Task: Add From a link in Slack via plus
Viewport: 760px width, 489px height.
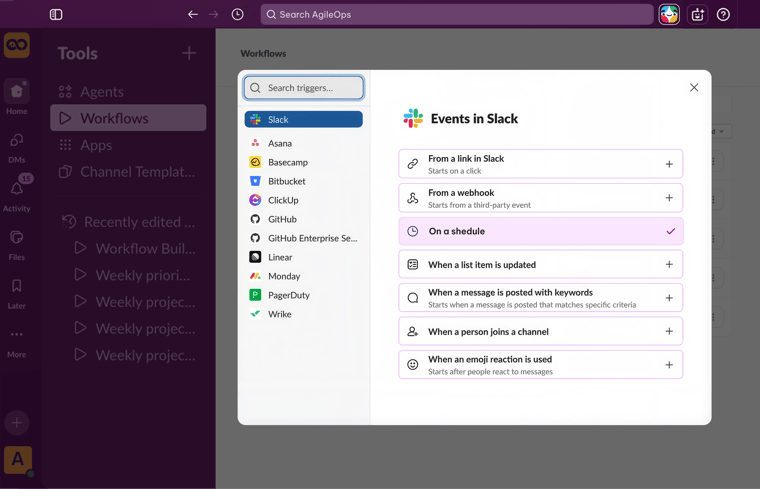Action: pos(669,164)
